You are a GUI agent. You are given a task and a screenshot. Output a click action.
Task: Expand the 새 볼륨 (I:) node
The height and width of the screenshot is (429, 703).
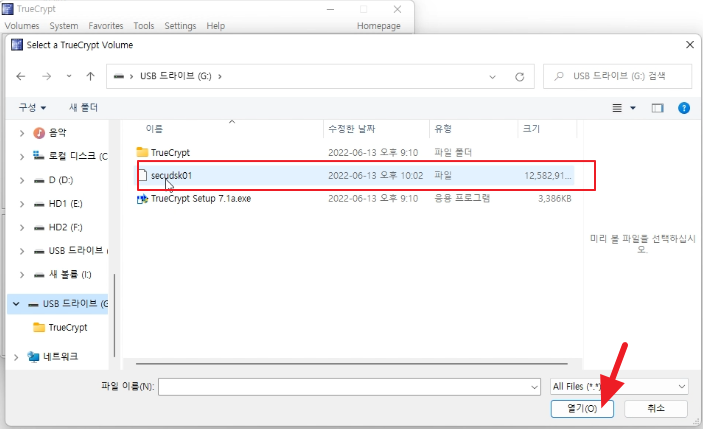[x=22, y=274]
